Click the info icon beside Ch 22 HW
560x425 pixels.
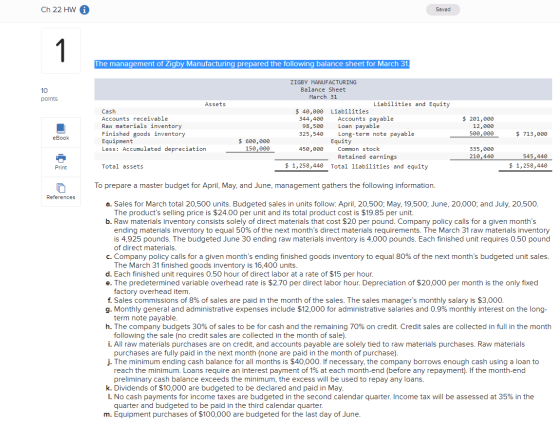coord(84,10)
